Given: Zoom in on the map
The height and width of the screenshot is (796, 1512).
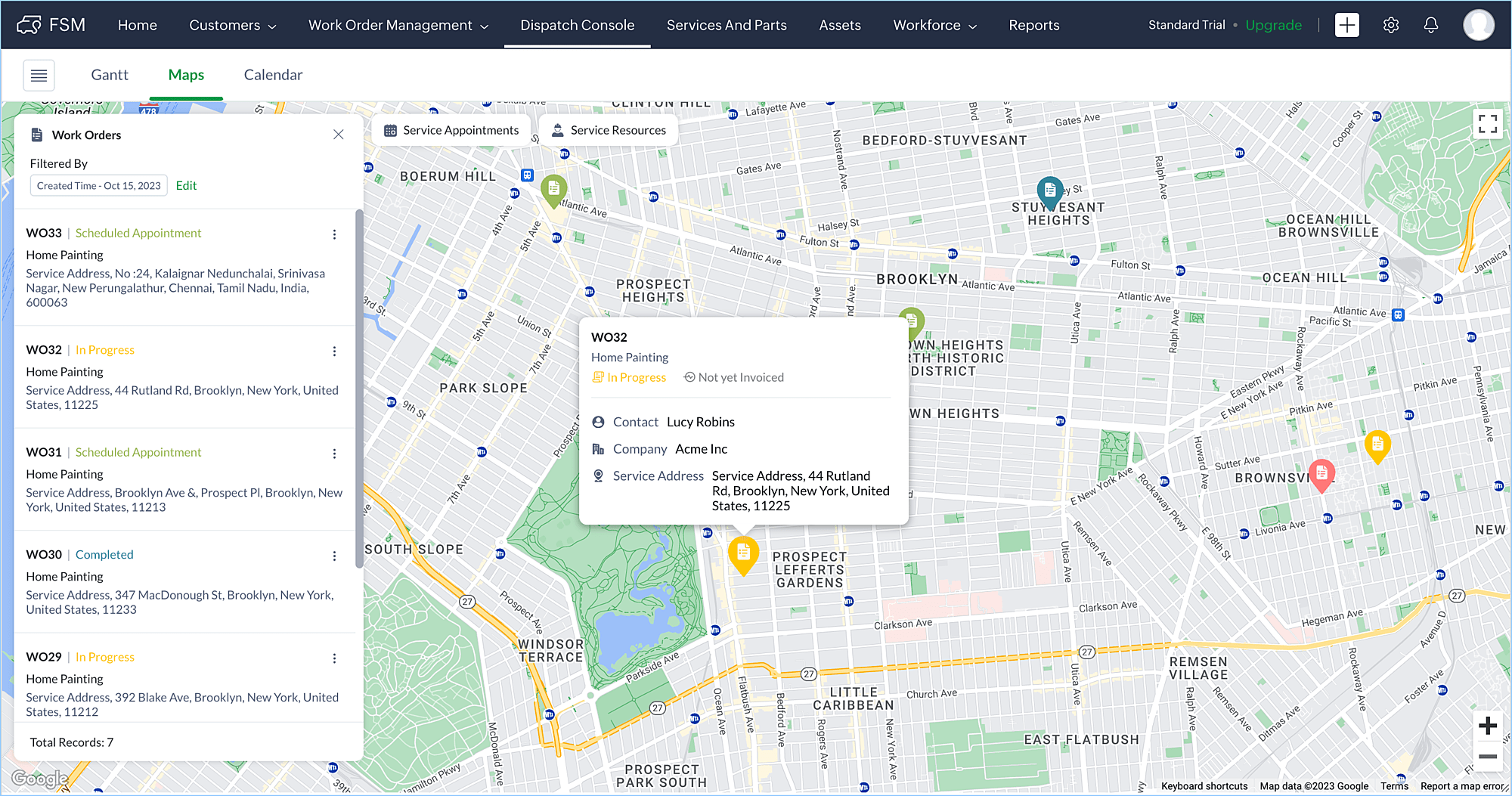Looking at the screenshot, I should (x=1487, y=726).
